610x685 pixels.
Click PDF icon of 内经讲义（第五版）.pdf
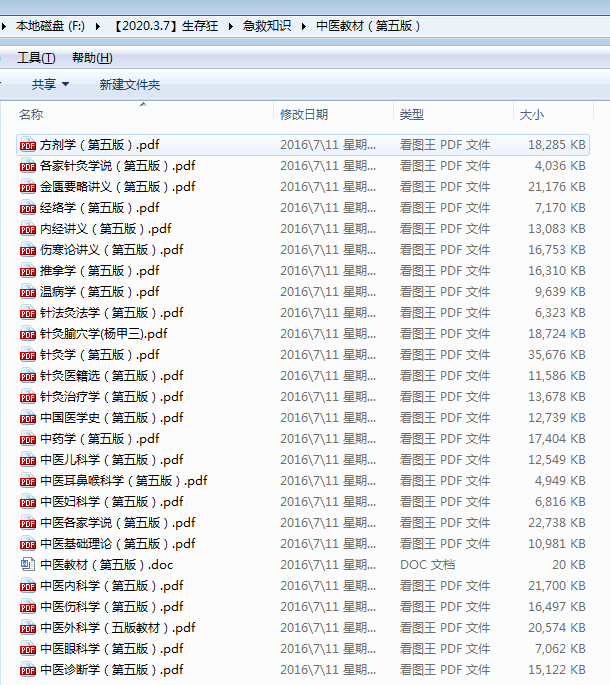point(28,228)
